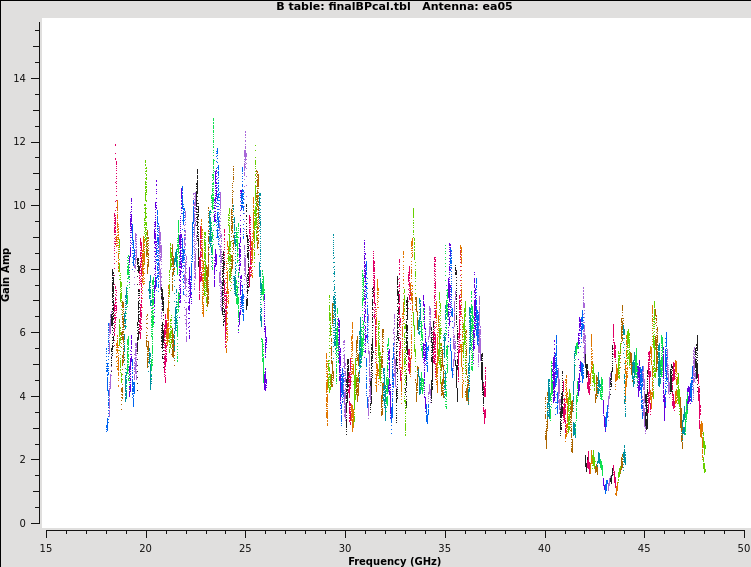Click the y-axis tick label 10

21,206
